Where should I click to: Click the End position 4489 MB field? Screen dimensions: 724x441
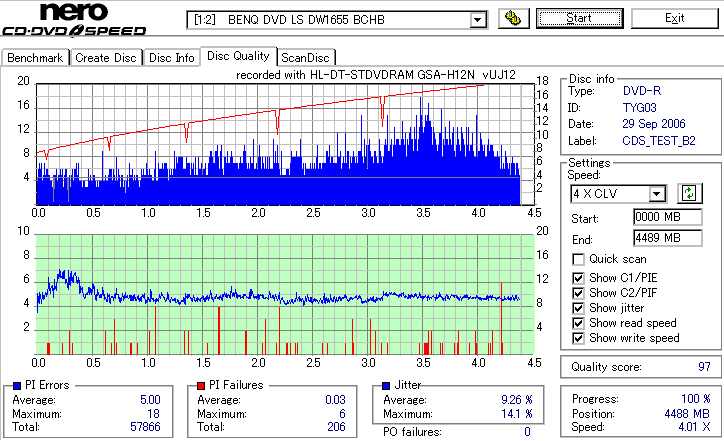click(x=668, y=238)
